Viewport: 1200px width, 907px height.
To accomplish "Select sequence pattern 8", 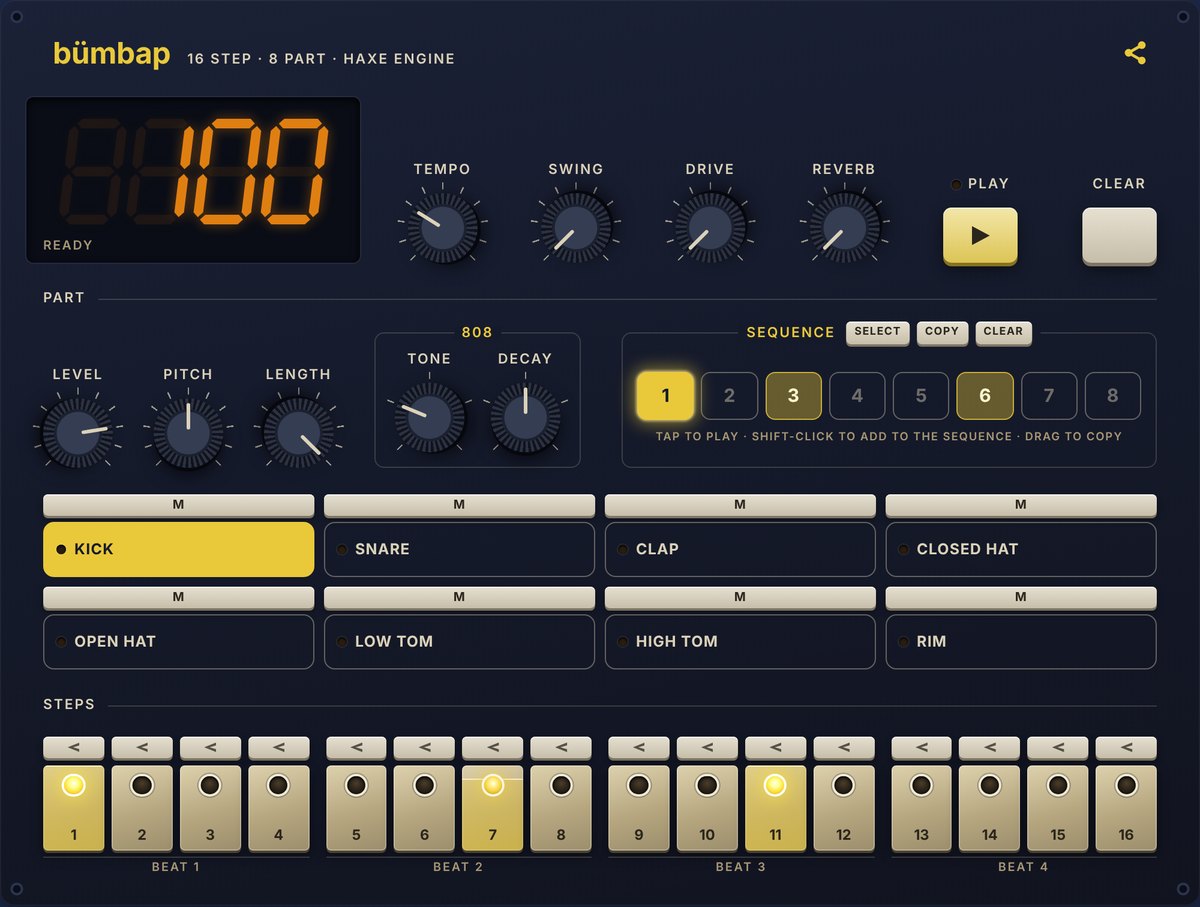I will pos(1113,396).
